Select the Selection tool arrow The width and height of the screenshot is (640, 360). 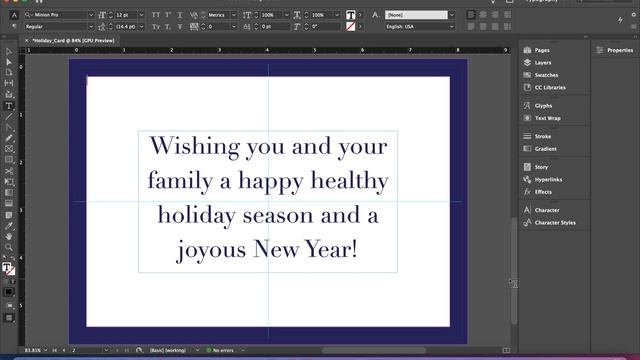(9, 51)
